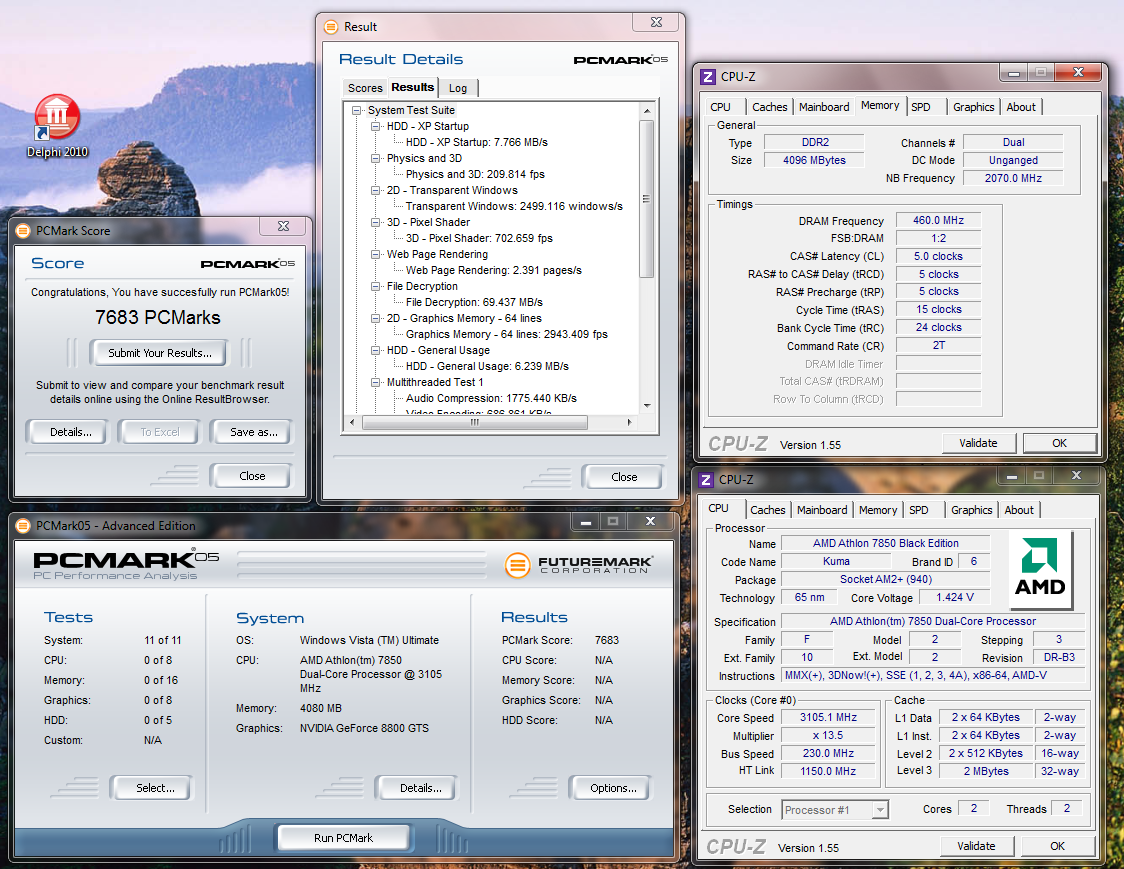Viewport: 1124px width, 869px height.
Task: Click Validate in the Memory CPU-Z window
Action: tap(978, 444)
